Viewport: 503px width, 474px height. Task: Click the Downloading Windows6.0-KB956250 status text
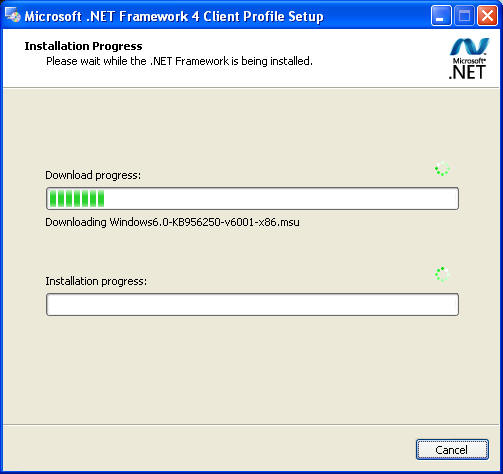coord(172,222)
